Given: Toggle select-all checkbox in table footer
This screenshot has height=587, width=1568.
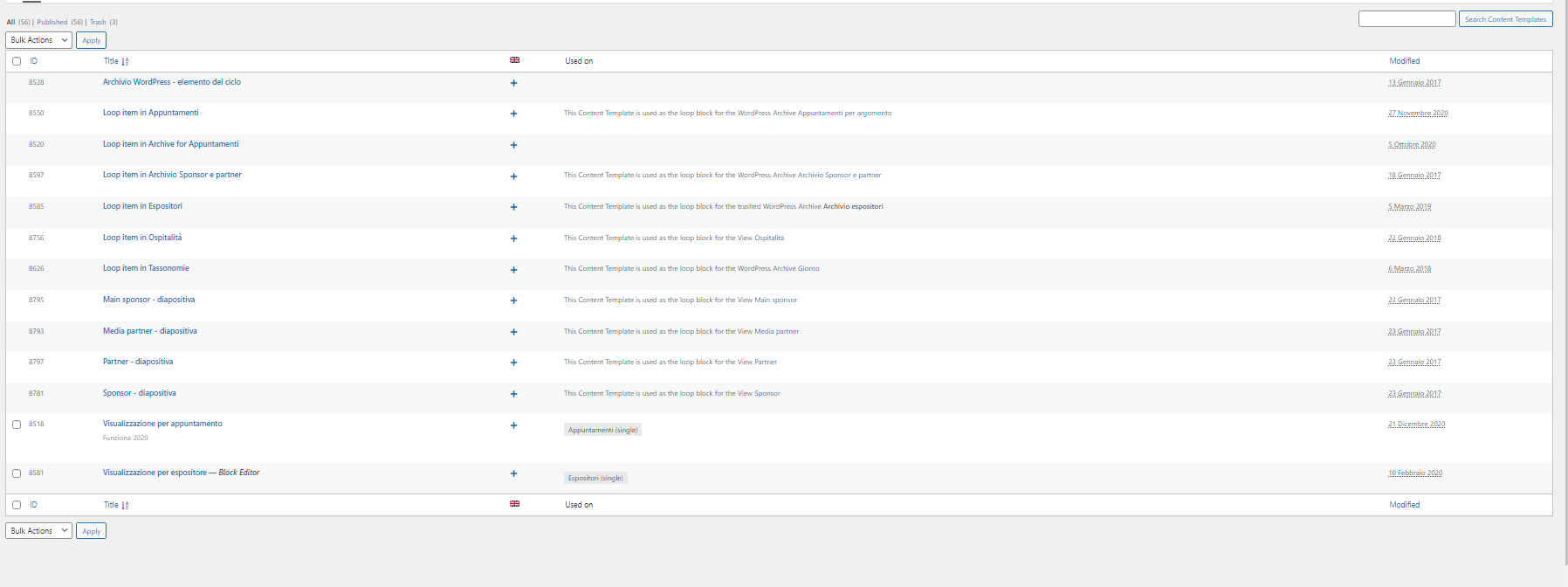Looking at the screenshot, I should [17, 505].
